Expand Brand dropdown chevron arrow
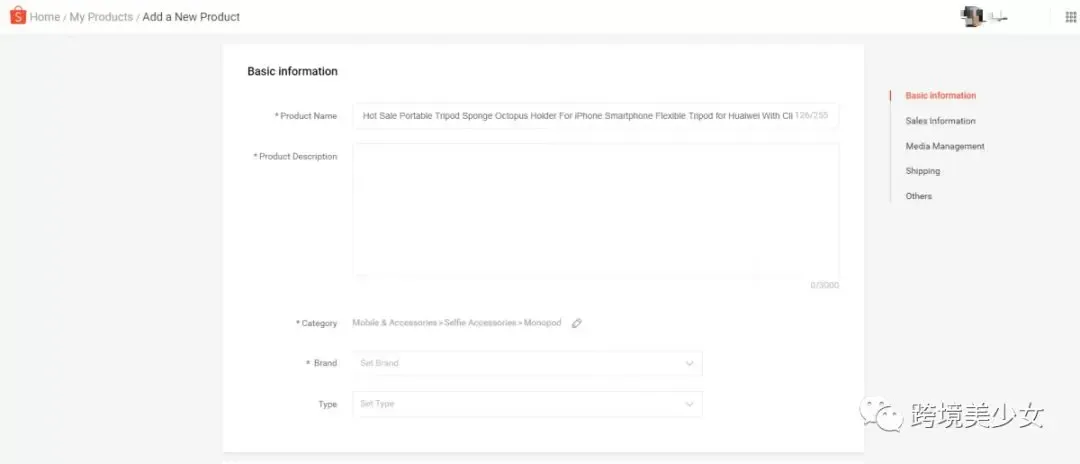Screen dimensions: 1080x464 pos(689,363)
